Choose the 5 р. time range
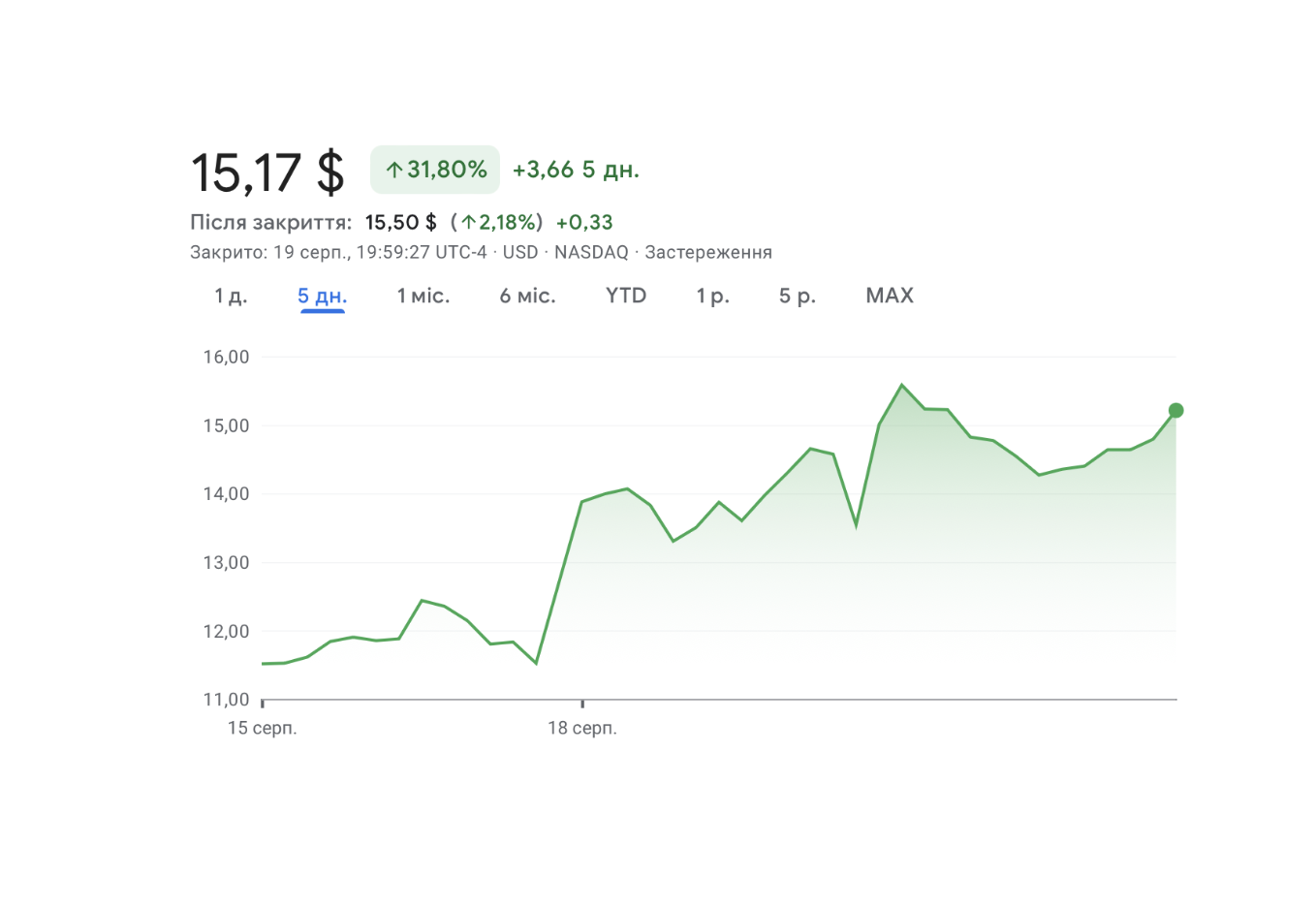This screenshot has width=1316, height=909. [798, 297]
